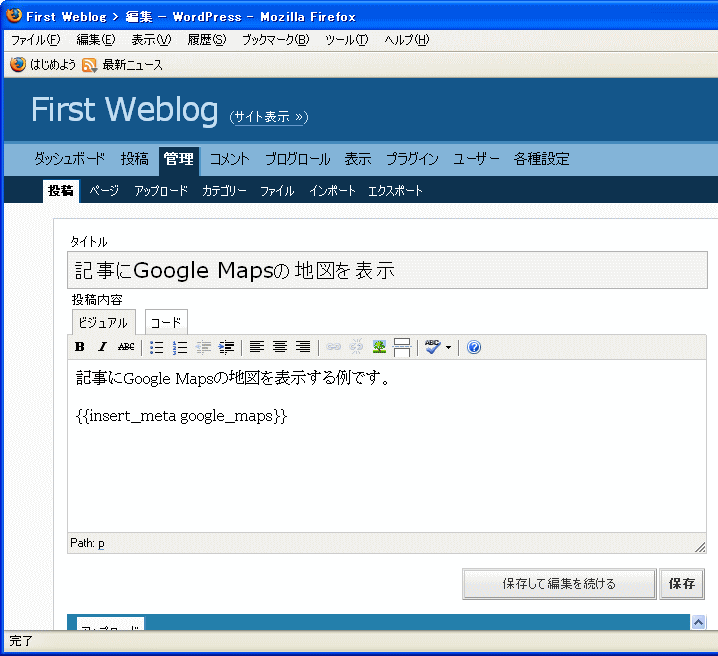Open the ブックマーク(B) menu
The height and width of the screenshot is (656, 718).
(x=276, y=40)
